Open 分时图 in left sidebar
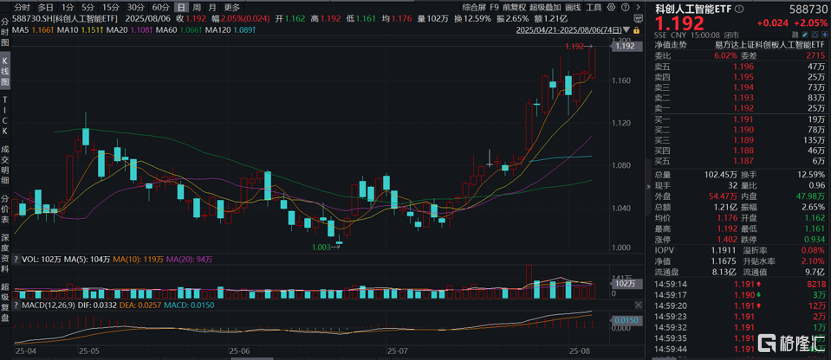The image size is (832, 360). pos(5,31)
